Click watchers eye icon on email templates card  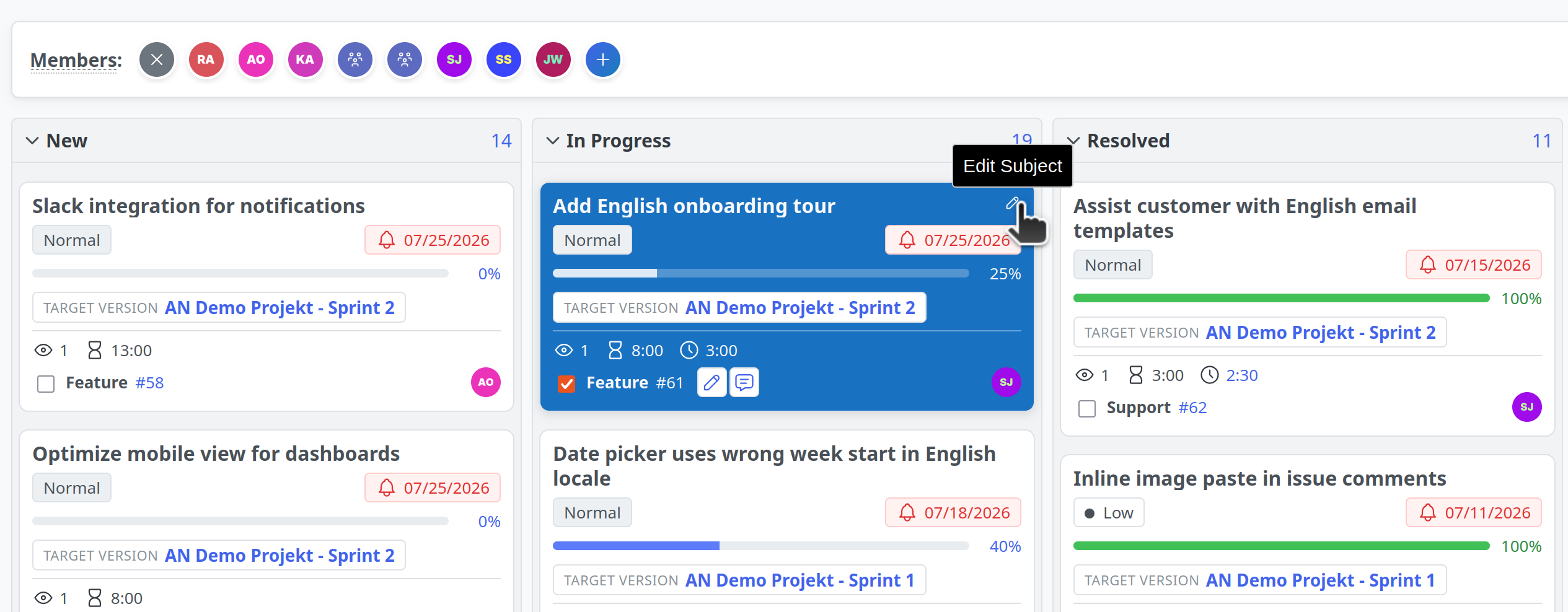(1085, 375)
